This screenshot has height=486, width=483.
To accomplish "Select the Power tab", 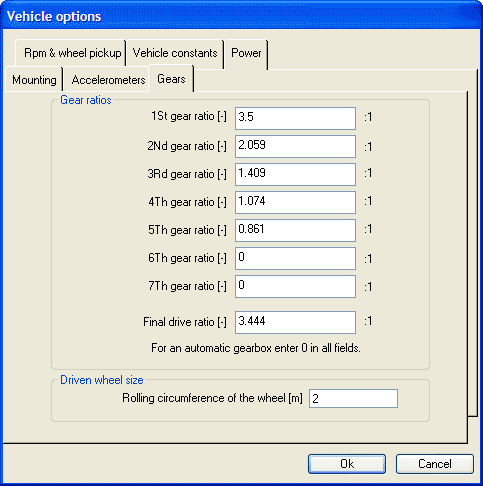I will point(246,53).
